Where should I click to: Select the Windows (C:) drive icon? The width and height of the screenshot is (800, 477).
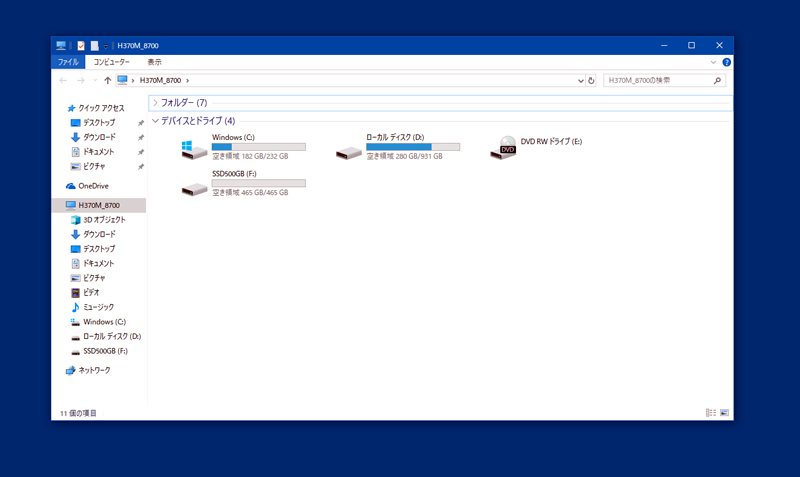(194, 150)
